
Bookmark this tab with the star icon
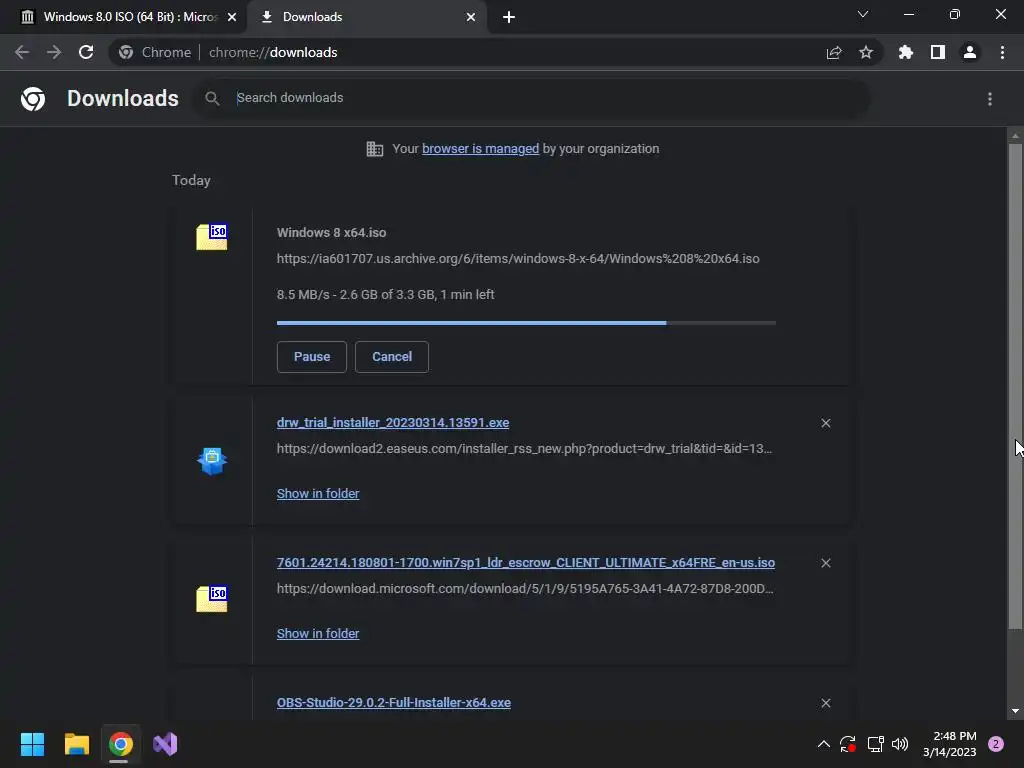pyautogui.click(x=866, y=52)
